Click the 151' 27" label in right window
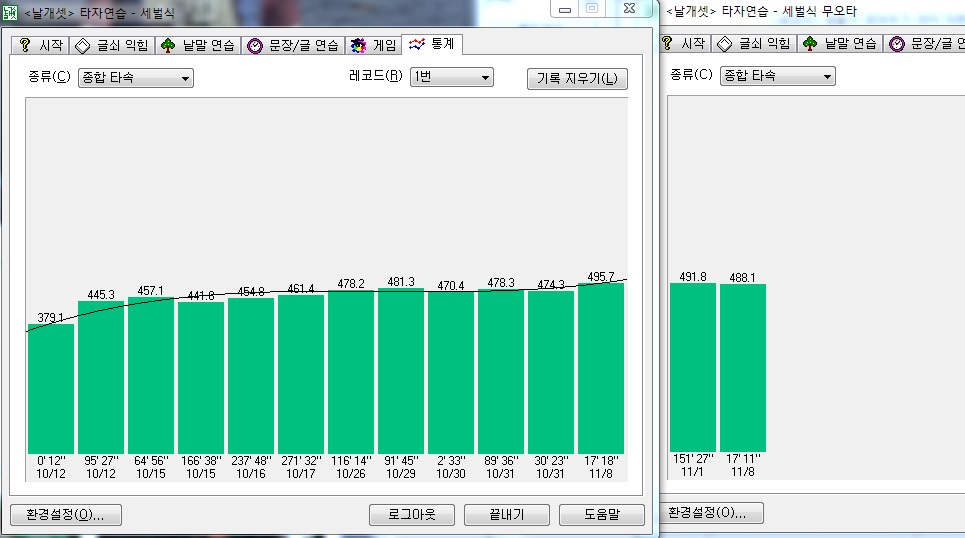This screenshot has width=965, height=538. pos(693,459)
